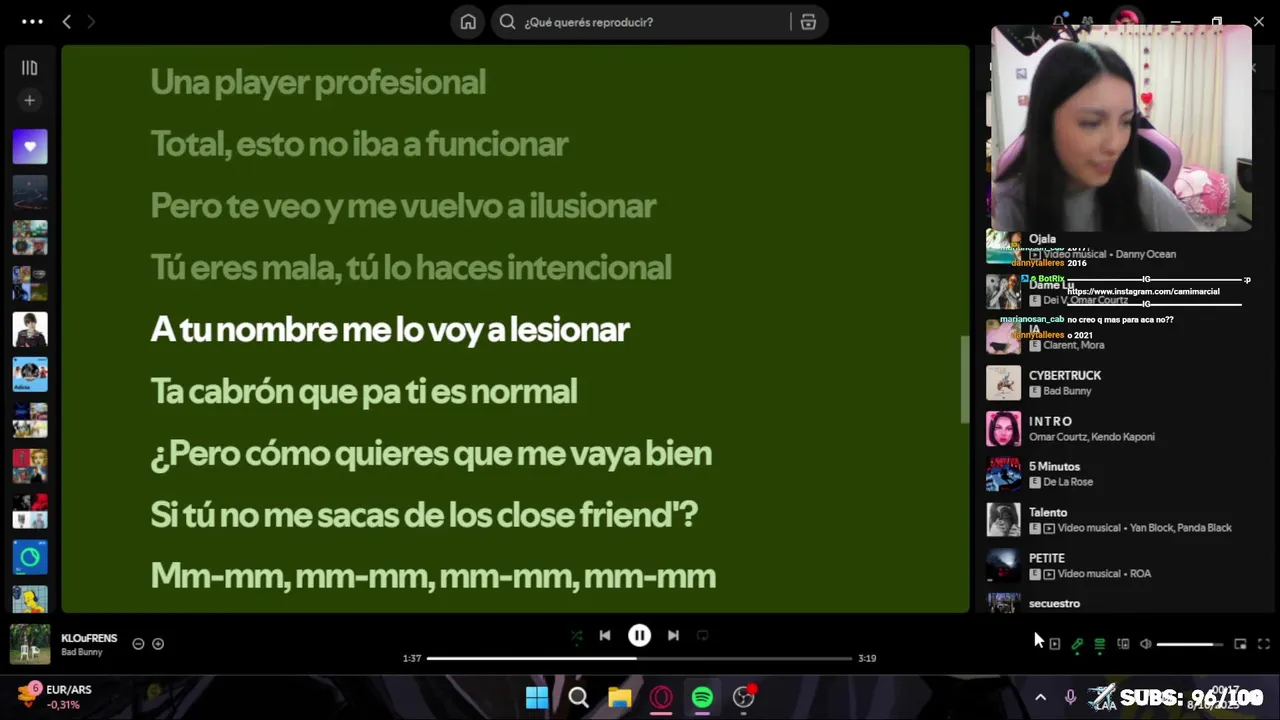Screen dimensions: 1280x720
Task: Open artist link 'Yan Block, Panda Black'
Action: click(1181, 528)
